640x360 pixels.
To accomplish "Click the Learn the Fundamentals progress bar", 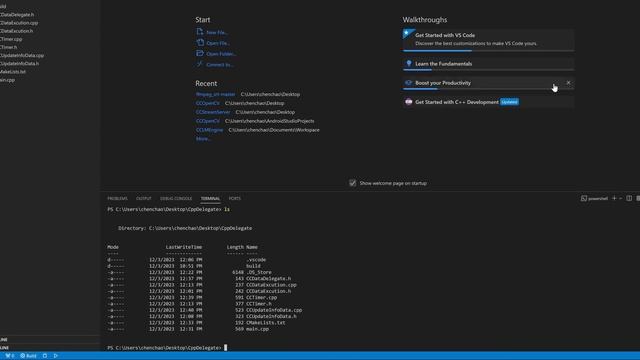I will [x=489, y=70].
